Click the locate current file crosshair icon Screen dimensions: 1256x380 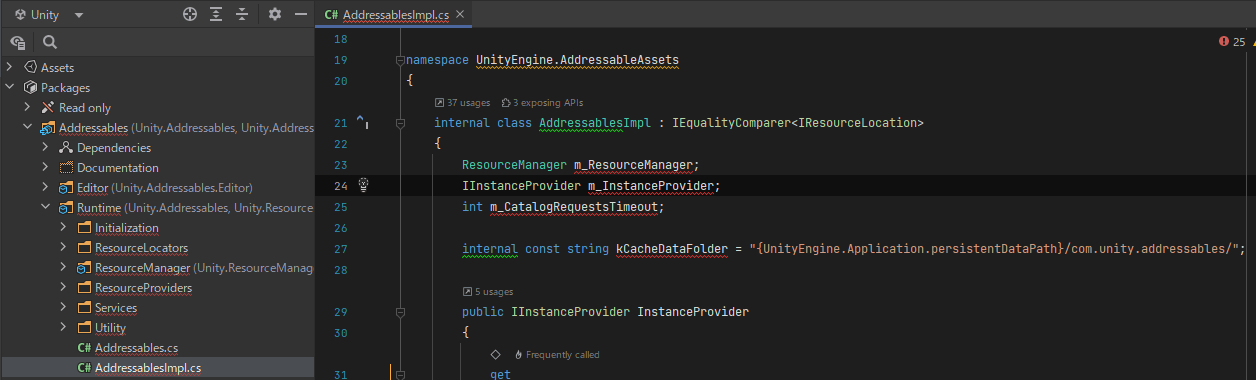[190, 14]
